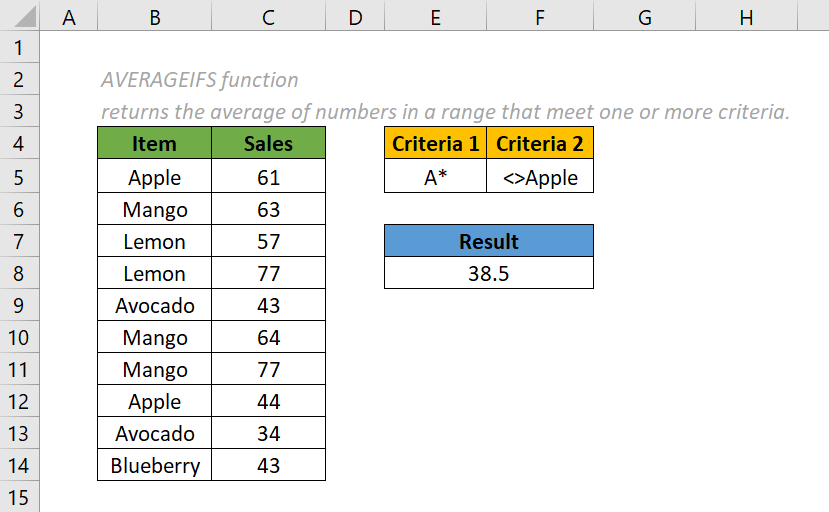Click the Blueberry cell

154,465
